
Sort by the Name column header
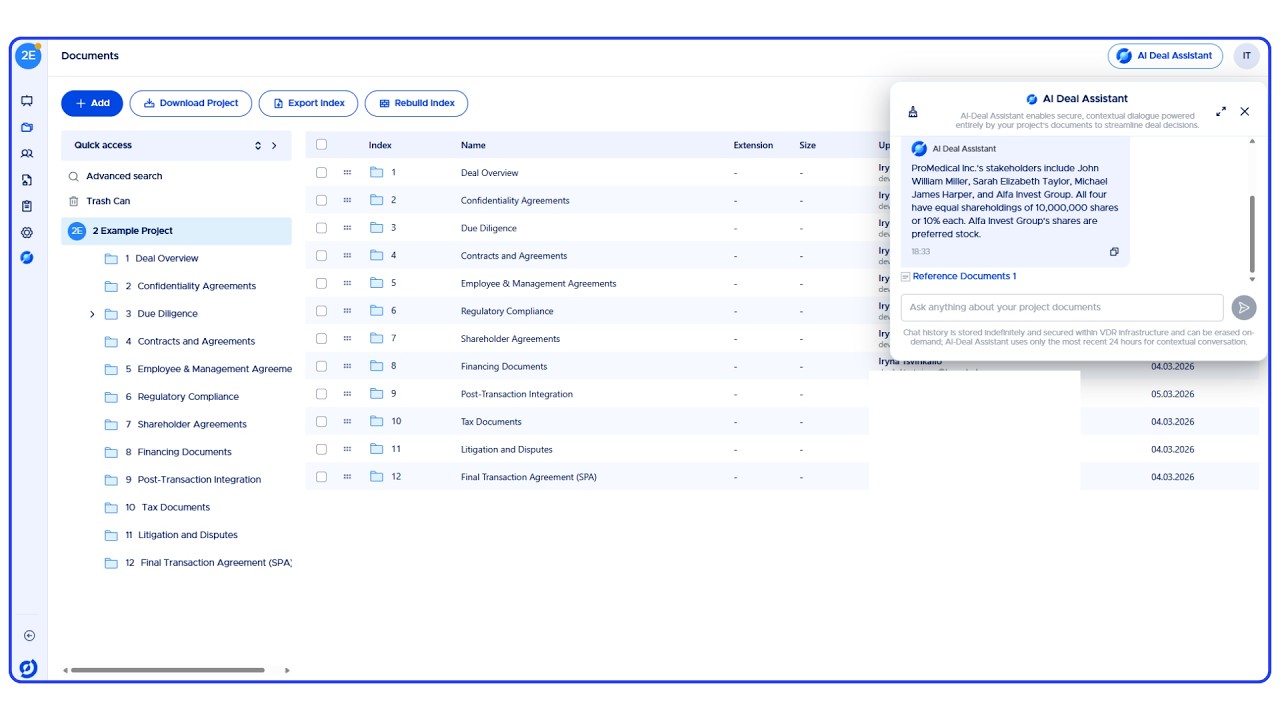(x=473, y=145)
